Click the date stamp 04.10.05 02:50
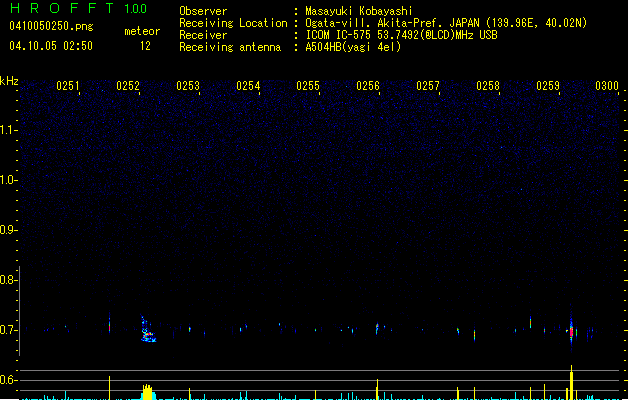Image resolution: width=629 pixels, height=400 pixels. (x=51, y=46)
